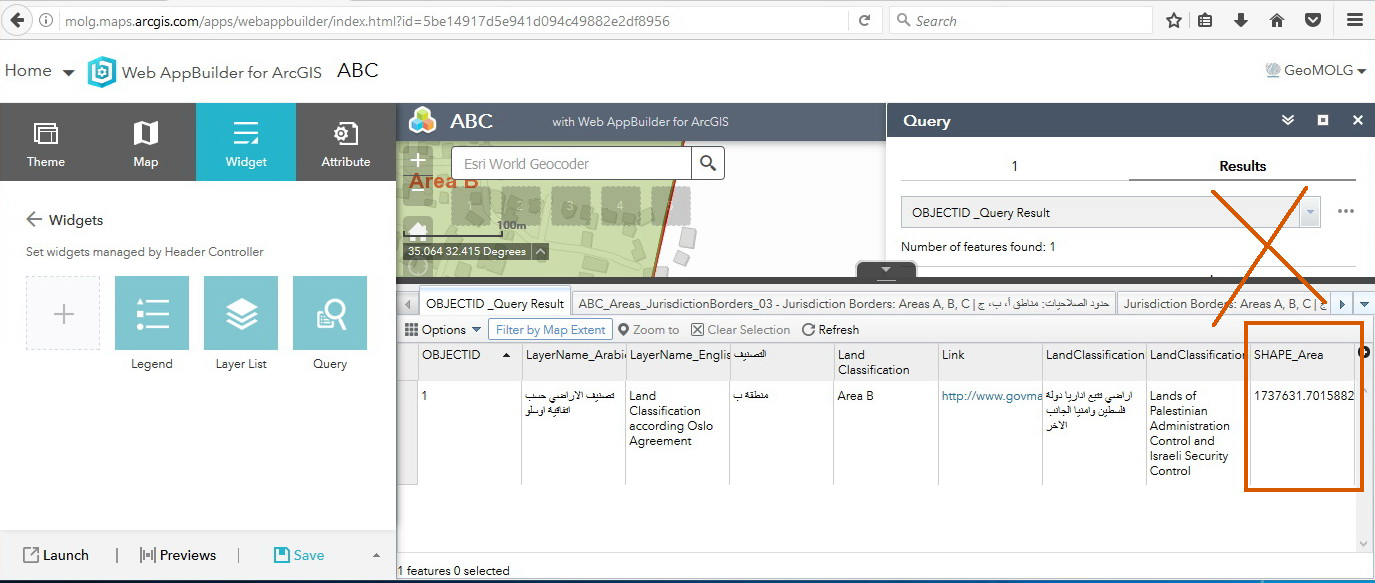Add a widget with the plus placeholder
The height and width of the screenshot is (583, 1375).
pyautogui.click(x=63, y=314)
